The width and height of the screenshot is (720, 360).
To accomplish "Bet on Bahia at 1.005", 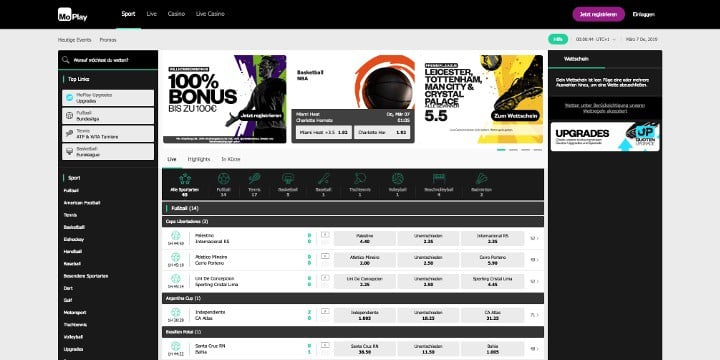I will (x=492, y=349).
